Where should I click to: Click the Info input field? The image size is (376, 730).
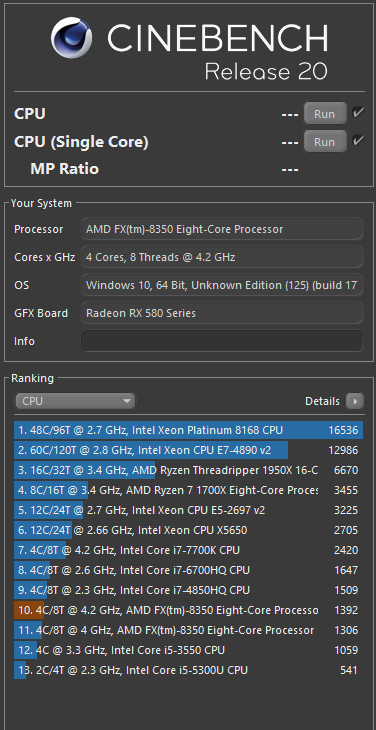click(222, 341)
